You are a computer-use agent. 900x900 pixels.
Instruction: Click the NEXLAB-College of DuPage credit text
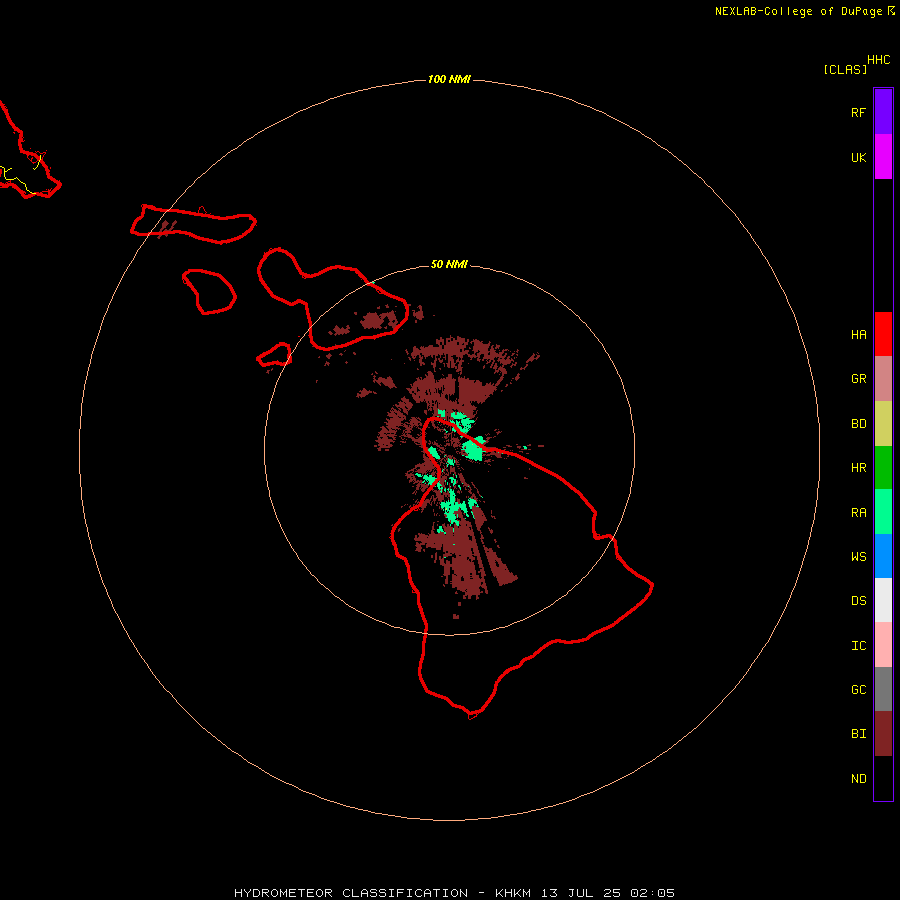click(798, 11)
